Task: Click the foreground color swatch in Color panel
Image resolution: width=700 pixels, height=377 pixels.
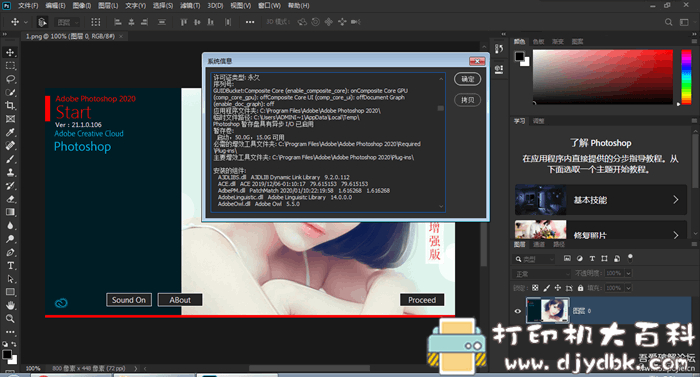Action: point(520,56)
